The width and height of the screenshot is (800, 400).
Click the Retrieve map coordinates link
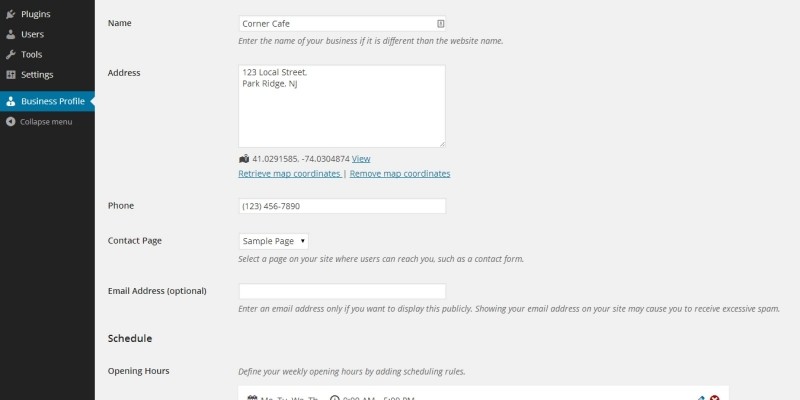click(289, 173)
